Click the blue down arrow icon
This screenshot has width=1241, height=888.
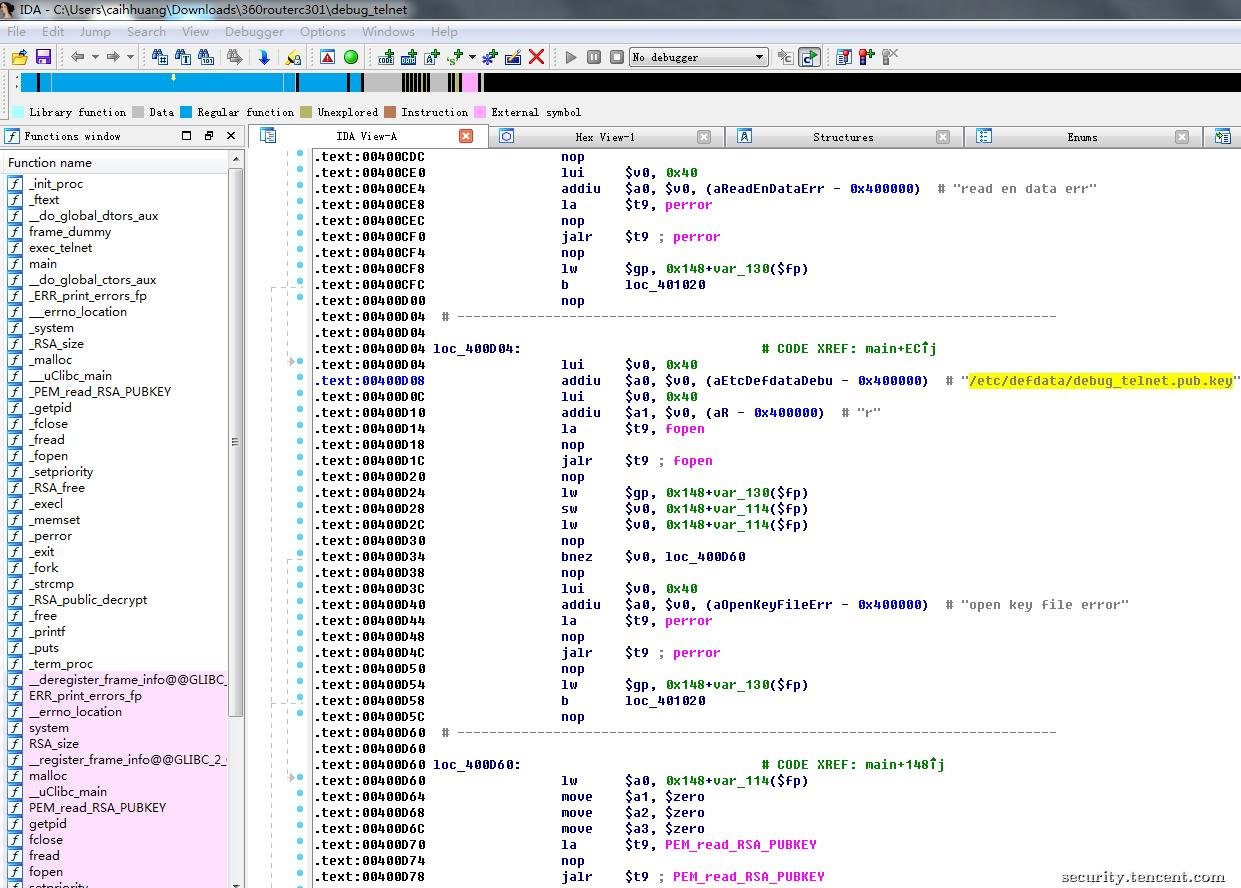pos(264,57)
